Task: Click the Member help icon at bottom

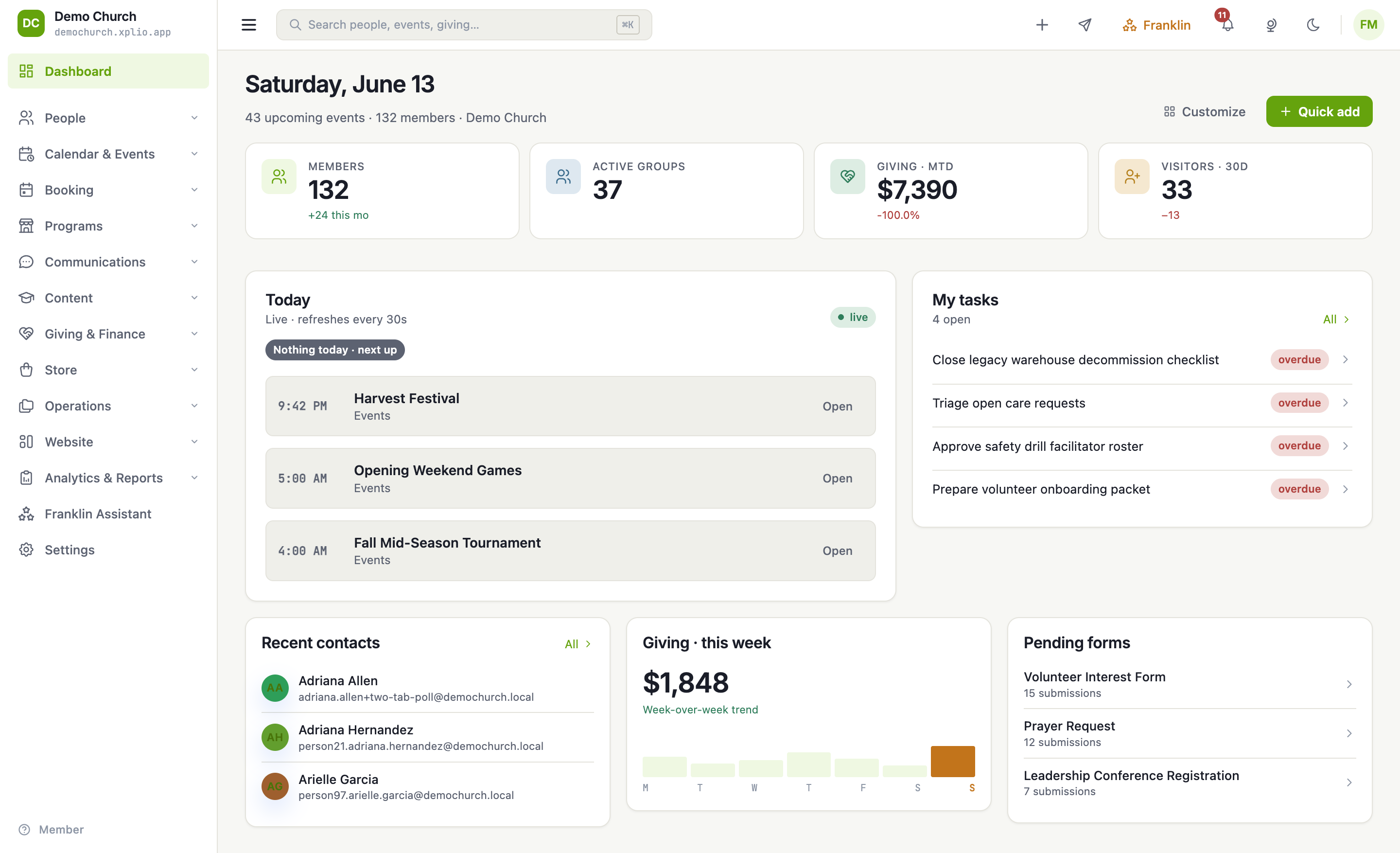Action: click(24, 829)
